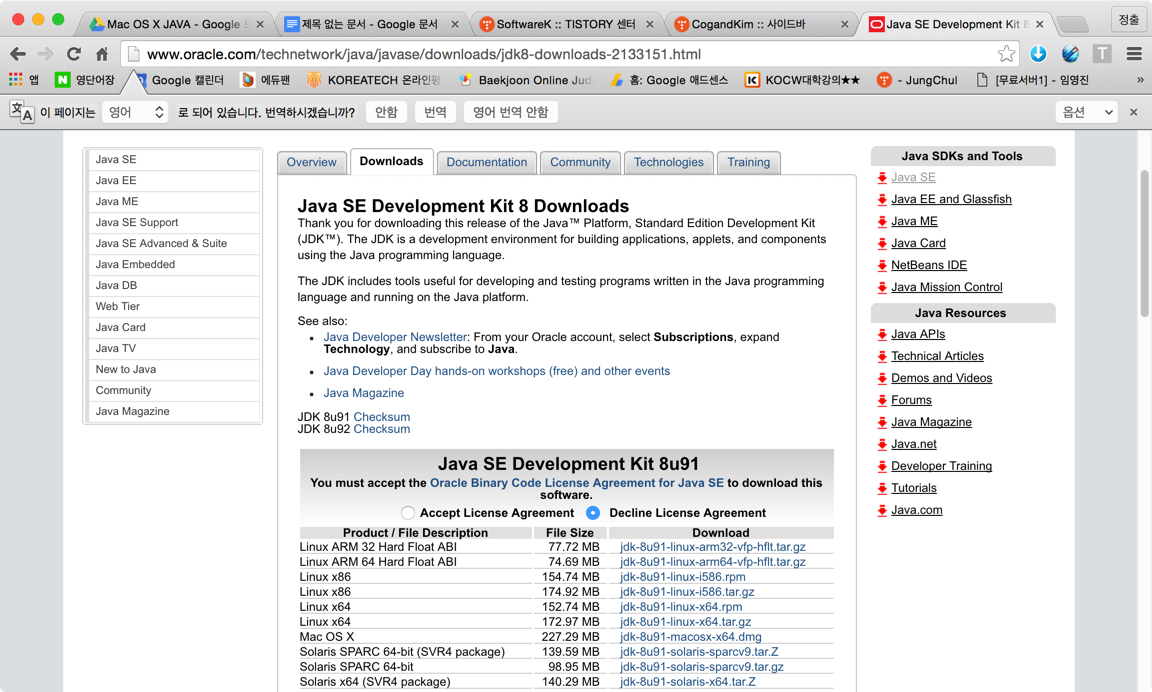Click the 정출 profile button
This screenshot has height=692, width=1152.
click(1128, 20)
